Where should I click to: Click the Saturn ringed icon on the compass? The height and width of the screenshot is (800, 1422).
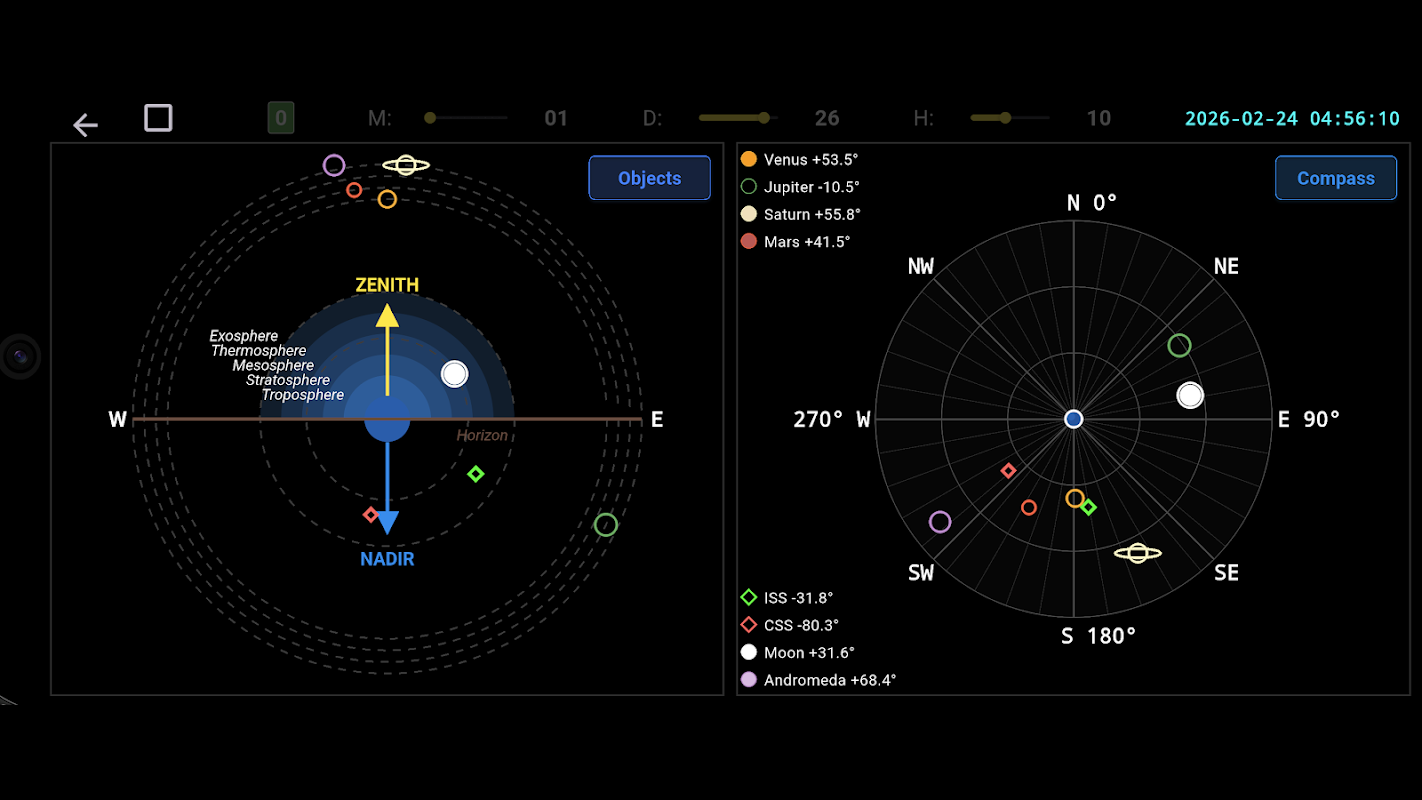pyautogui.click(x=1138, y=553)
